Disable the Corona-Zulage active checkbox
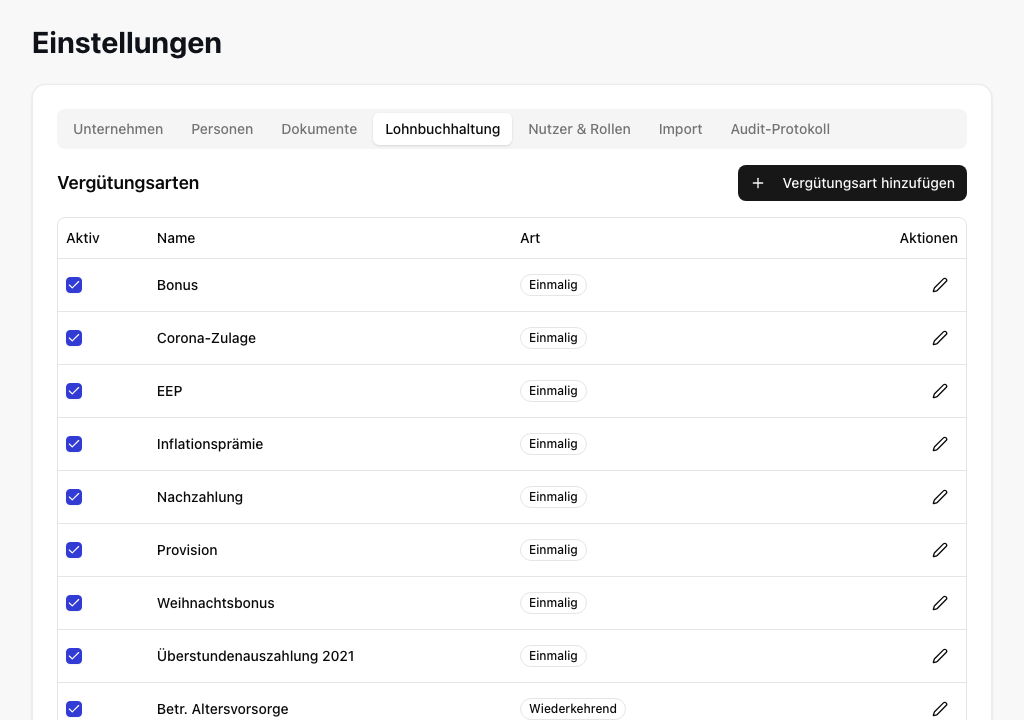The image size is (1024, 720). [x=74, y=338]
